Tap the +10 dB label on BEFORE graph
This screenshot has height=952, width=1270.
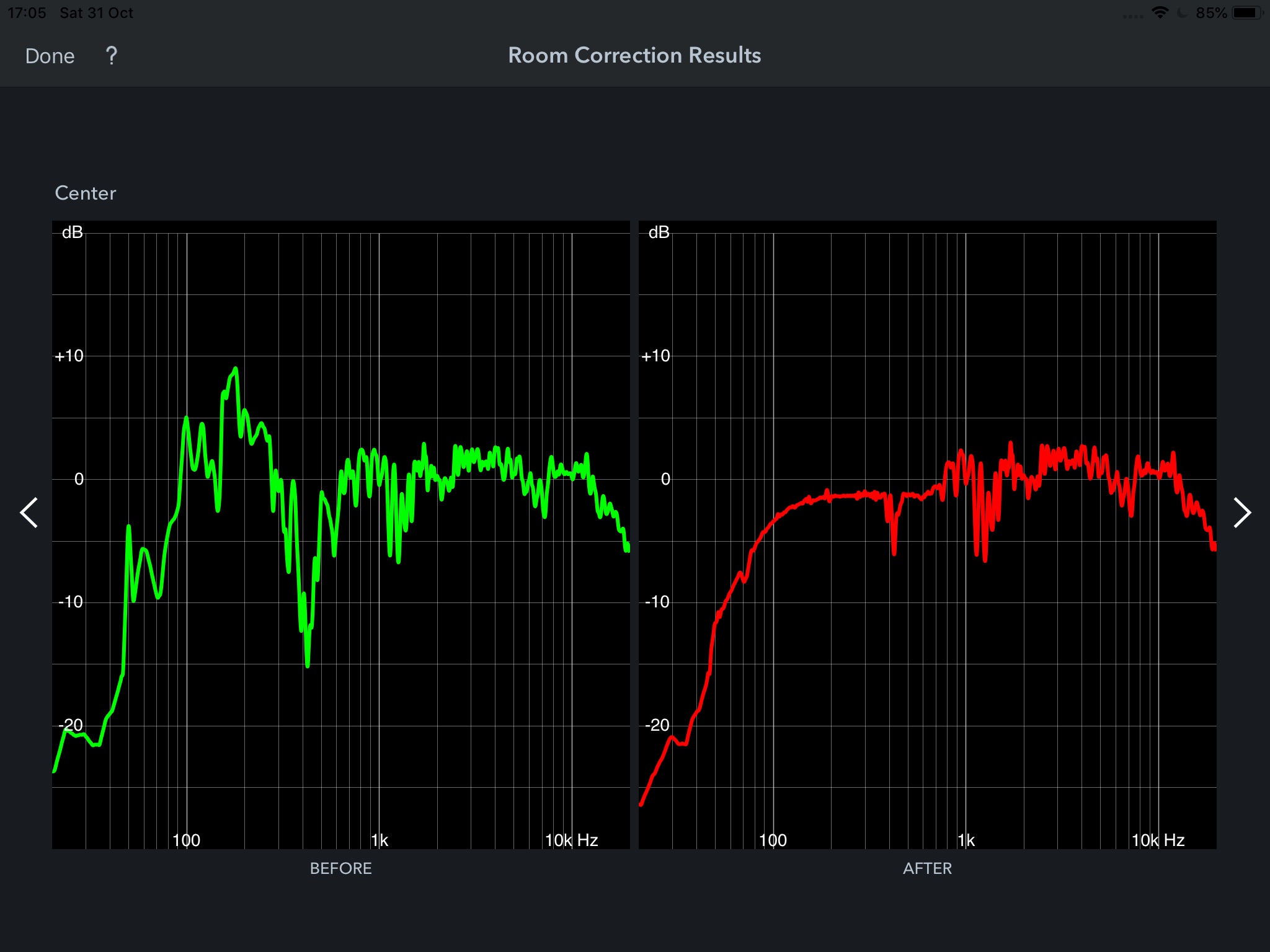pos(69,356)
